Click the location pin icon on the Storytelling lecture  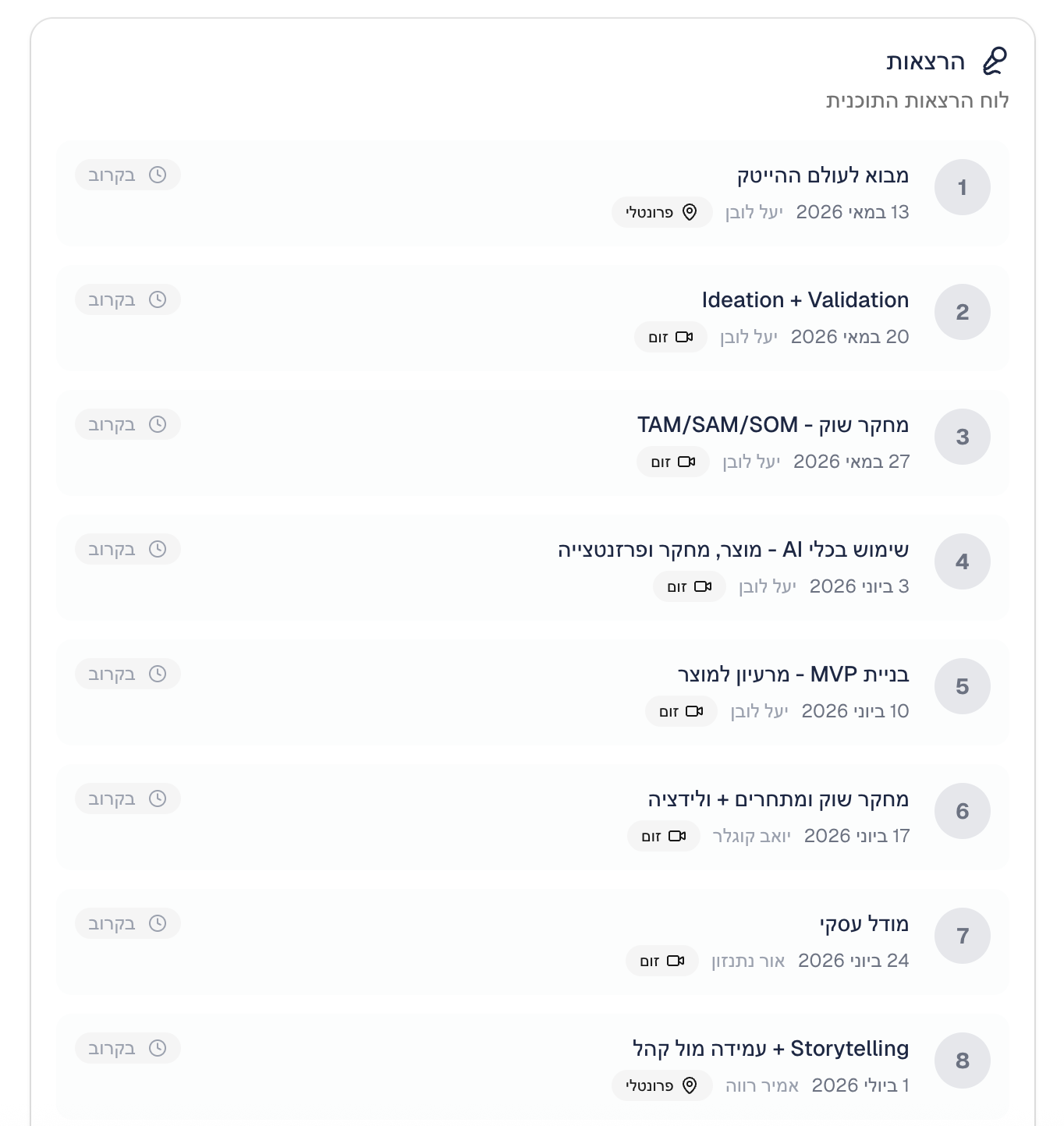click(x=690, y=1085)
